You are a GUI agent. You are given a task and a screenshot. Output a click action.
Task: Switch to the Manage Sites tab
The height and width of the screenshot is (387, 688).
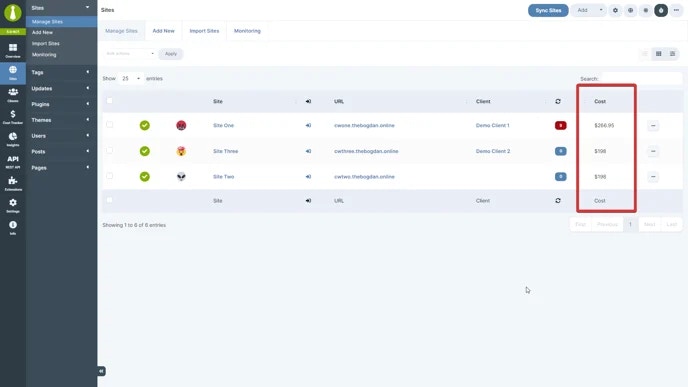pos(122,31)
